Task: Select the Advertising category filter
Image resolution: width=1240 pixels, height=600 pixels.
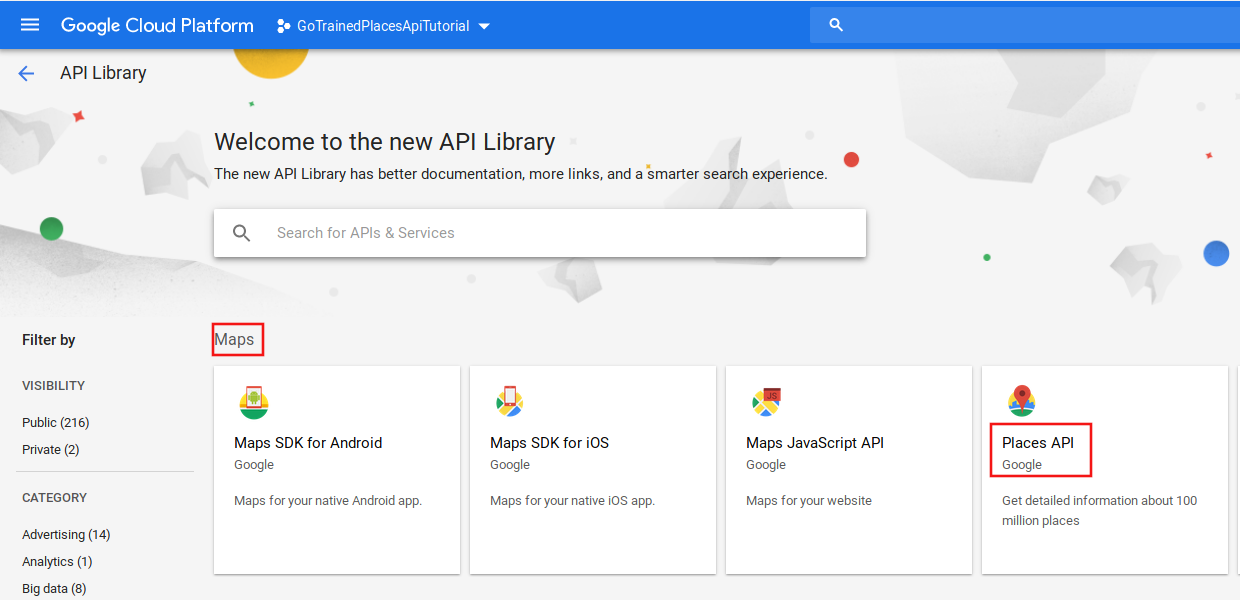Action: (x=66, y=535)
